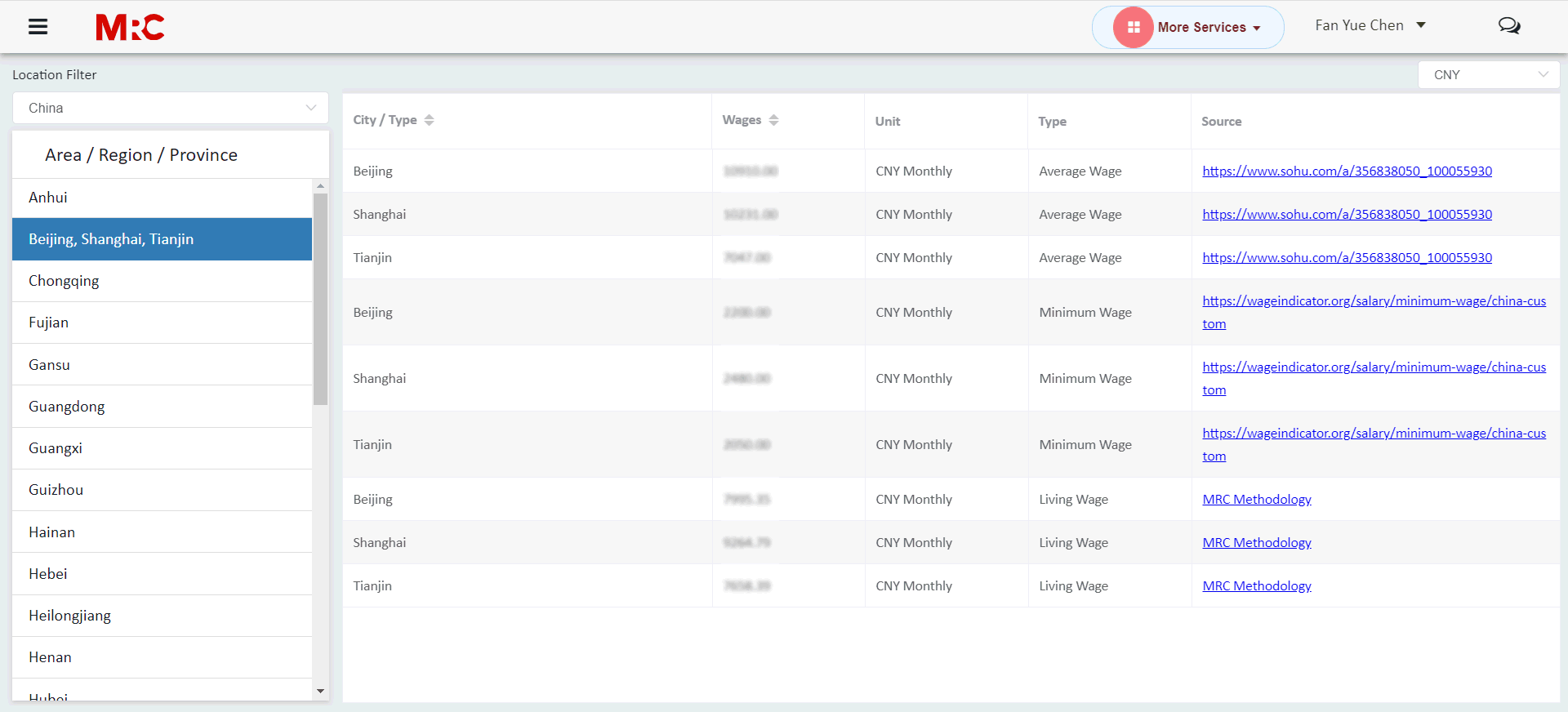The width and height of the screenshot is (1568, 712).
Task: Click the MRC logo
Action: click(x=130, y=27)
